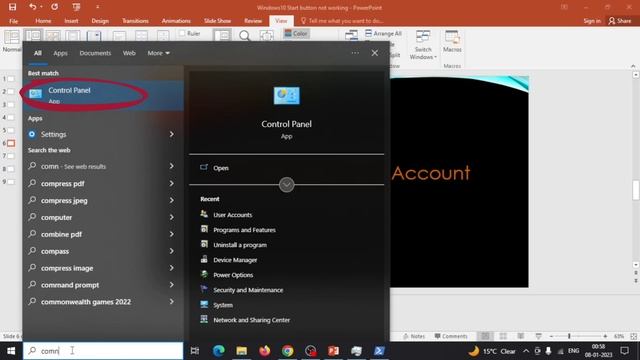Open the Transitions ribbon tab
The image size is (640, 360).
coord(135,21)
